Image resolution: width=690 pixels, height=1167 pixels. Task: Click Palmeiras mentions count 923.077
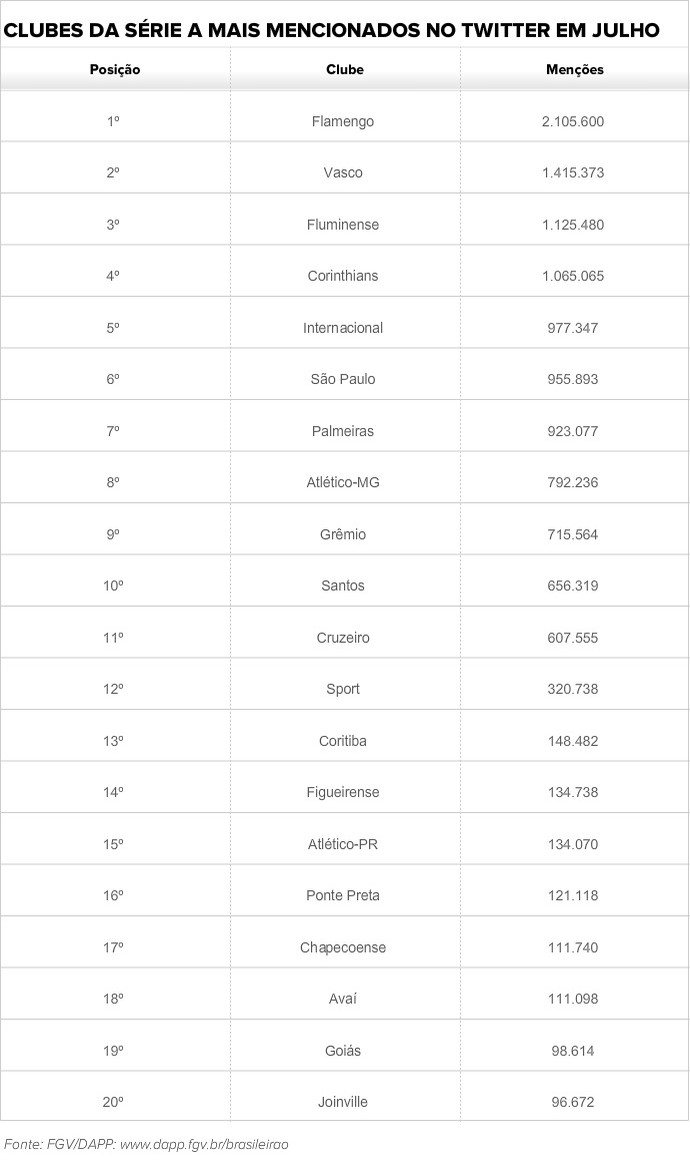tap(573, 431)
